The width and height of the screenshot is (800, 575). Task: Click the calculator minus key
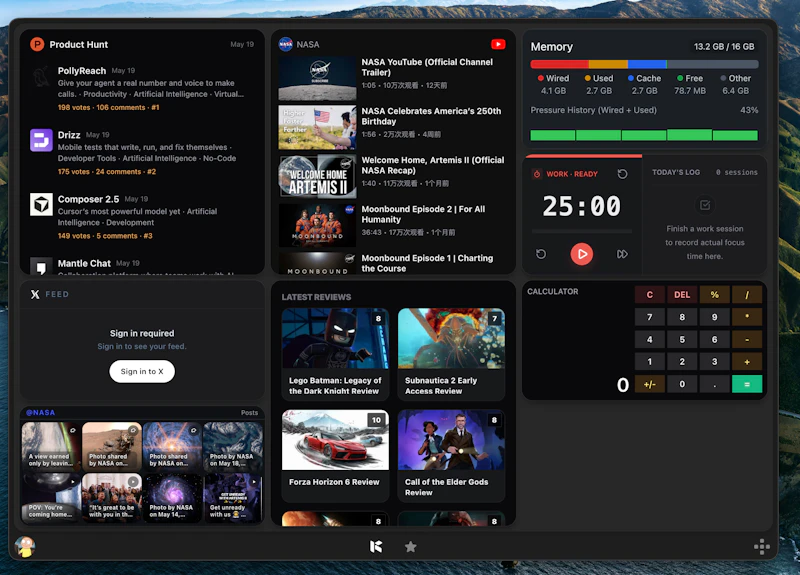tap(747, 339)
